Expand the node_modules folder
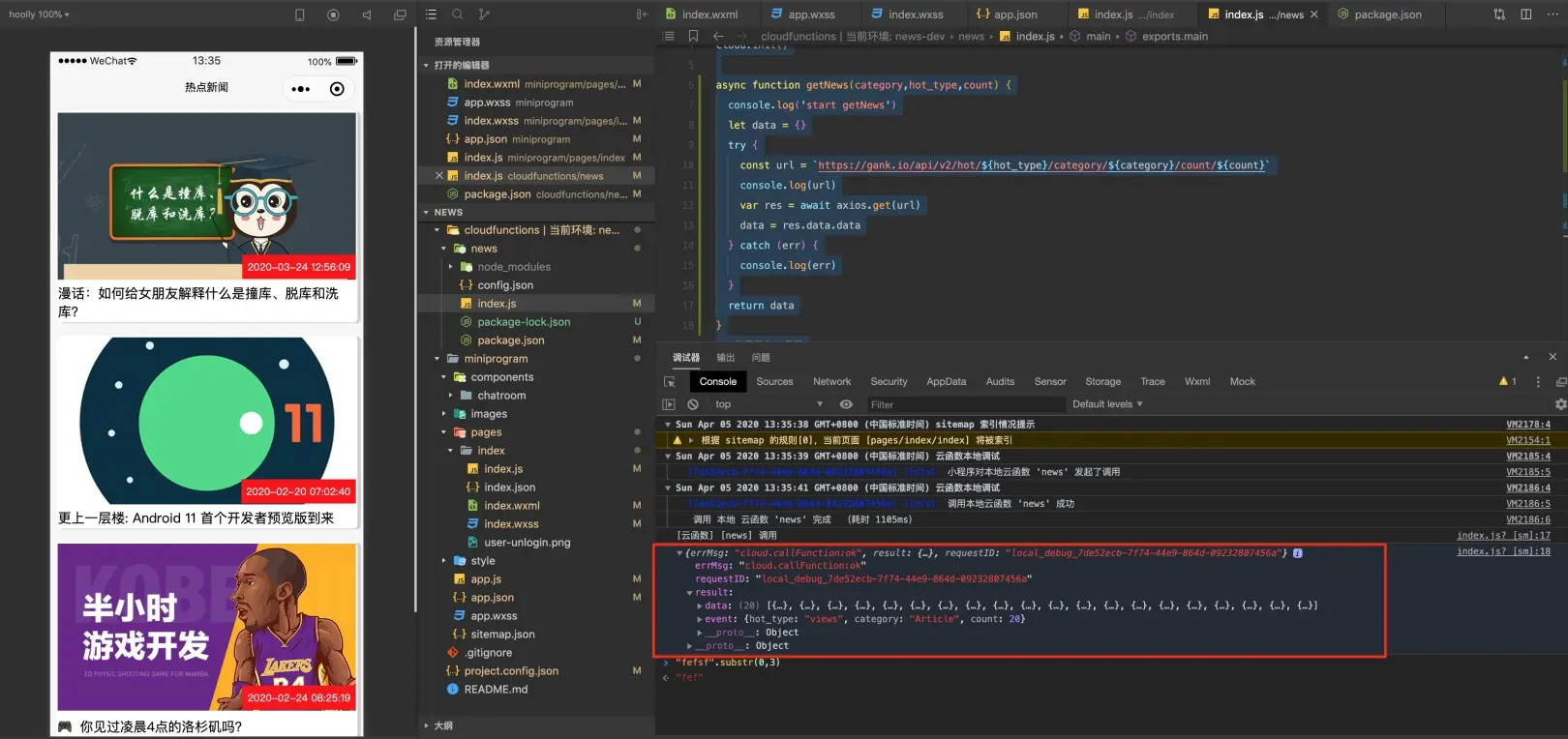The height and width of the screenshot is (739, 1568). tap(451, 267)
